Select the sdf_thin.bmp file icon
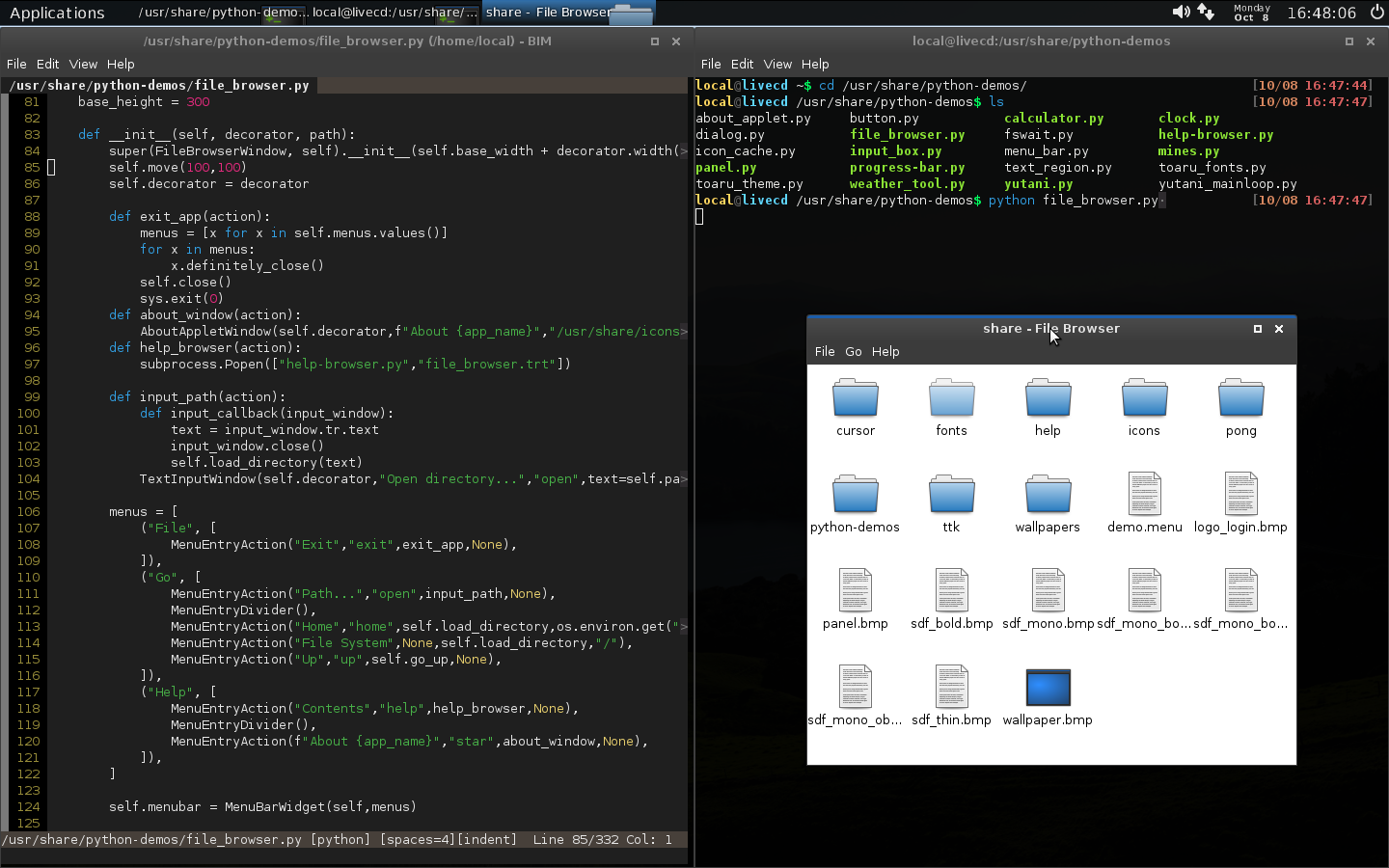The image size is (1389, 868). click(951, 687)
